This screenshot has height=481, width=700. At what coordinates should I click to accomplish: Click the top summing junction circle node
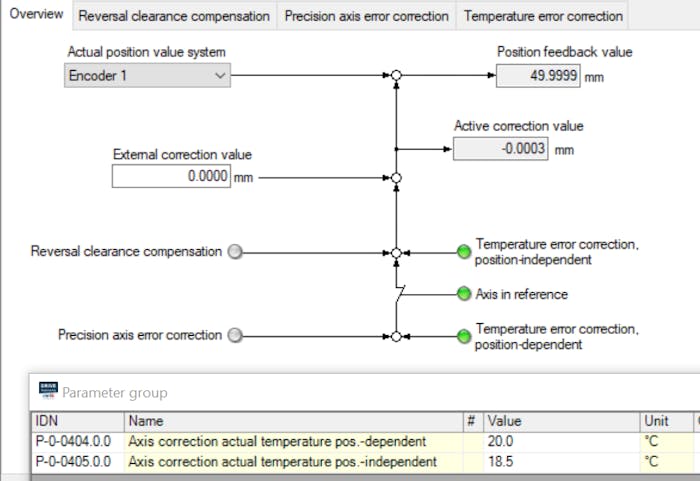click(396, 75)
